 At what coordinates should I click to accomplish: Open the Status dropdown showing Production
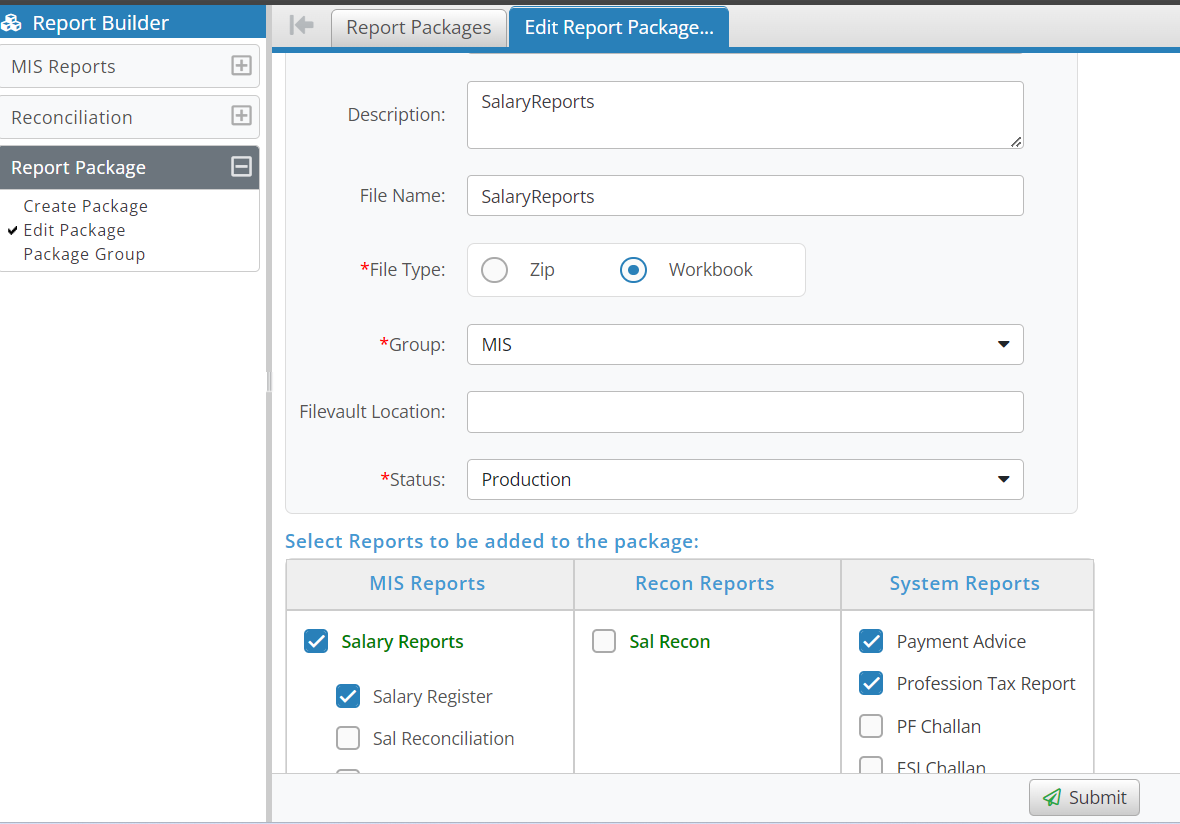744,480
